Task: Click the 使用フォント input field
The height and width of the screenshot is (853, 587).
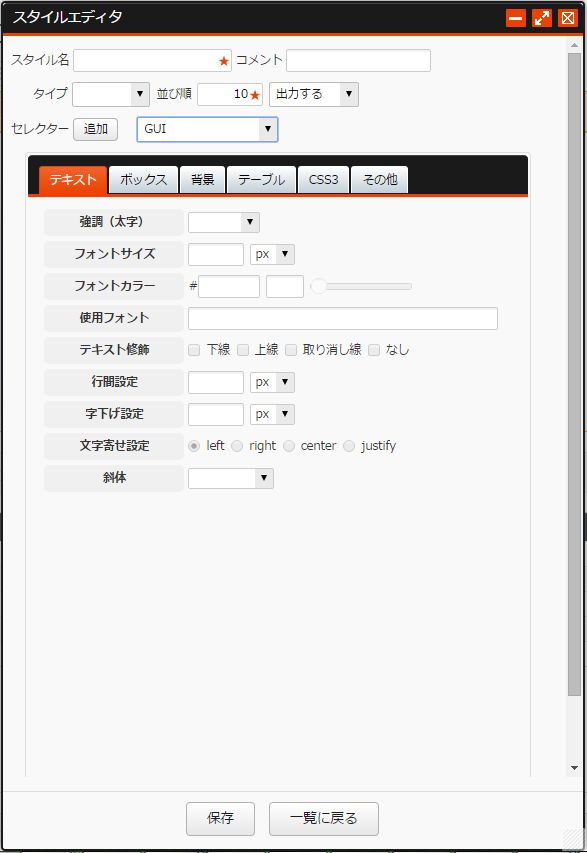Action: (x=343, y=318)
